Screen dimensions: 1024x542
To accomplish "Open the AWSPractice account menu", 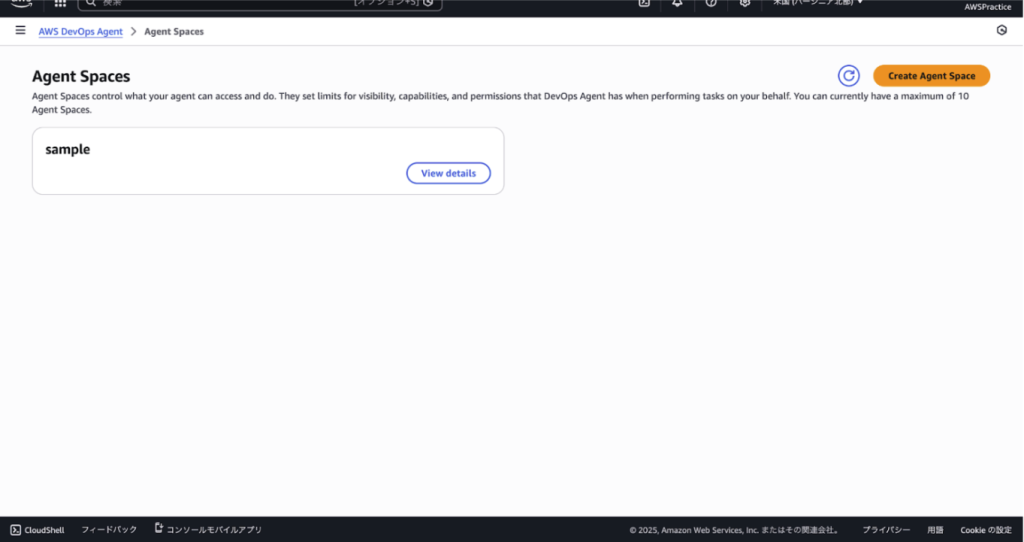I will tap(987, 7).
